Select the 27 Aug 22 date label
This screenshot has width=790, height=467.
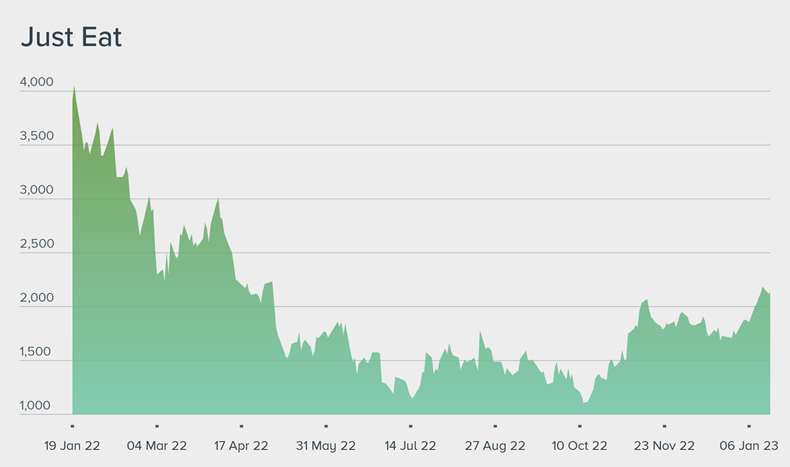click(495, 445)
